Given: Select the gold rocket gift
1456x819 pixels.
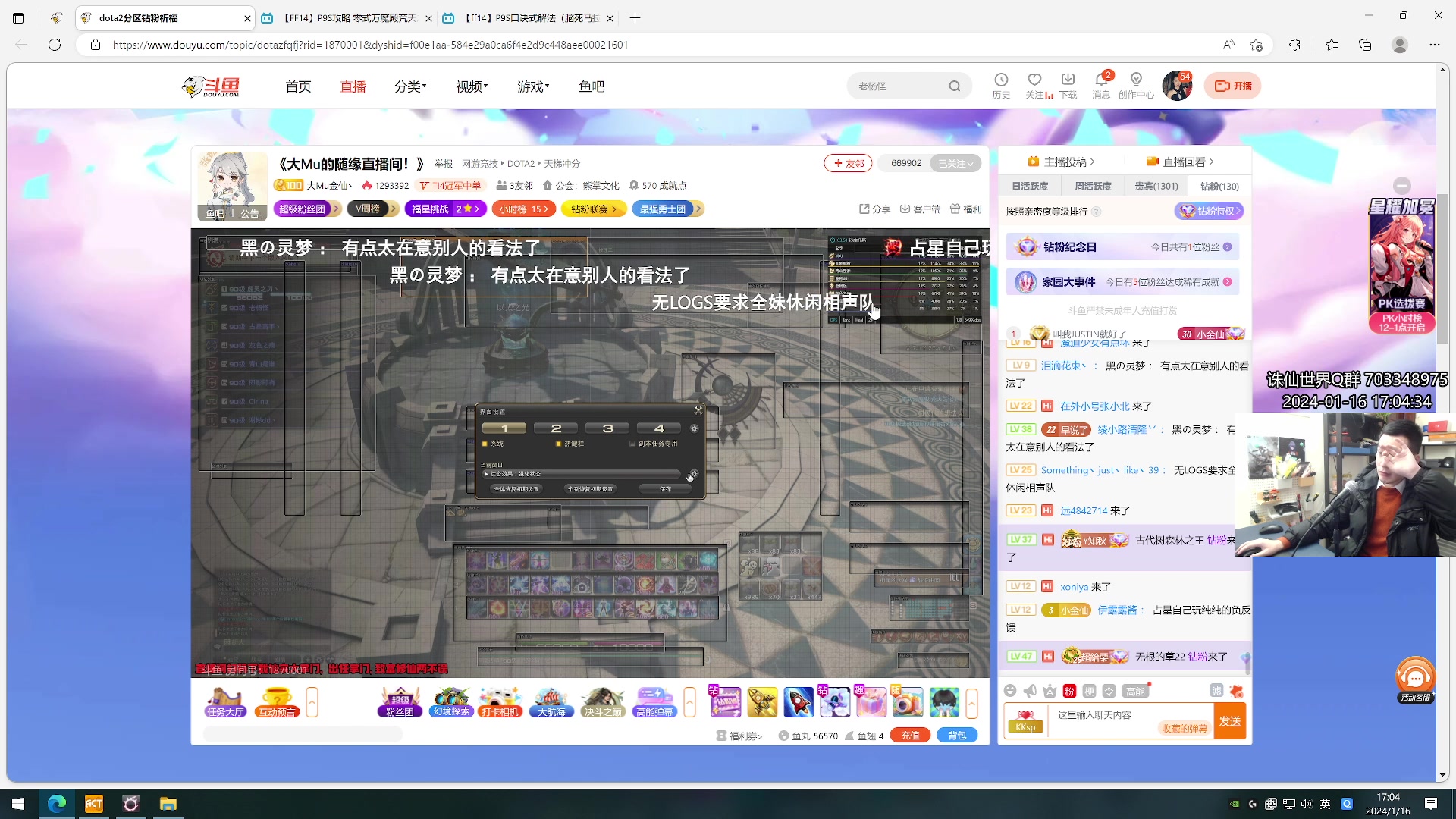Looking at the screenshot, I should [x=762, y=702].
